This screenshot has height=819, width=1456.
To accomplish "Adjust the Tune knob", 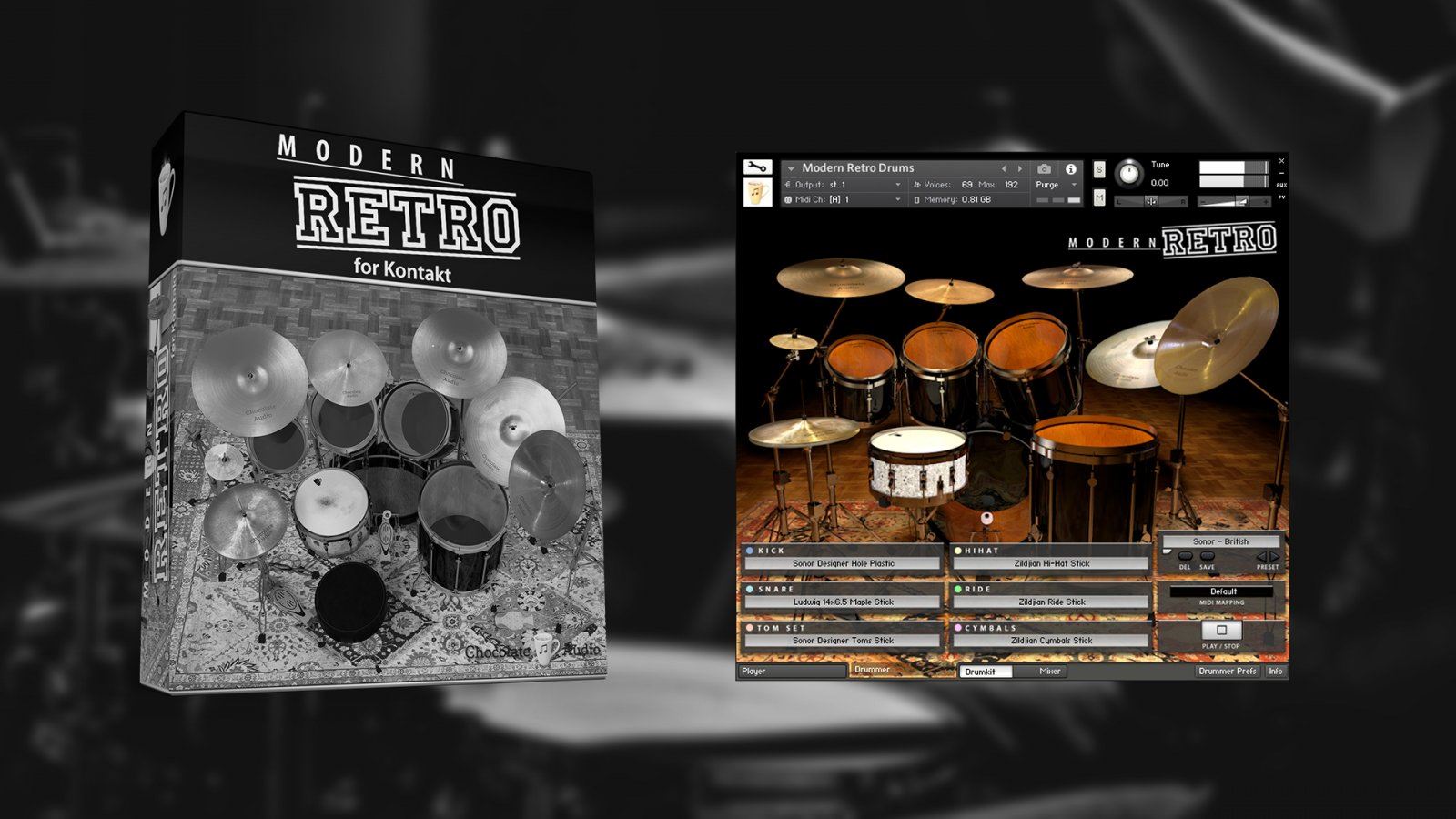I will pos(1128,172).
